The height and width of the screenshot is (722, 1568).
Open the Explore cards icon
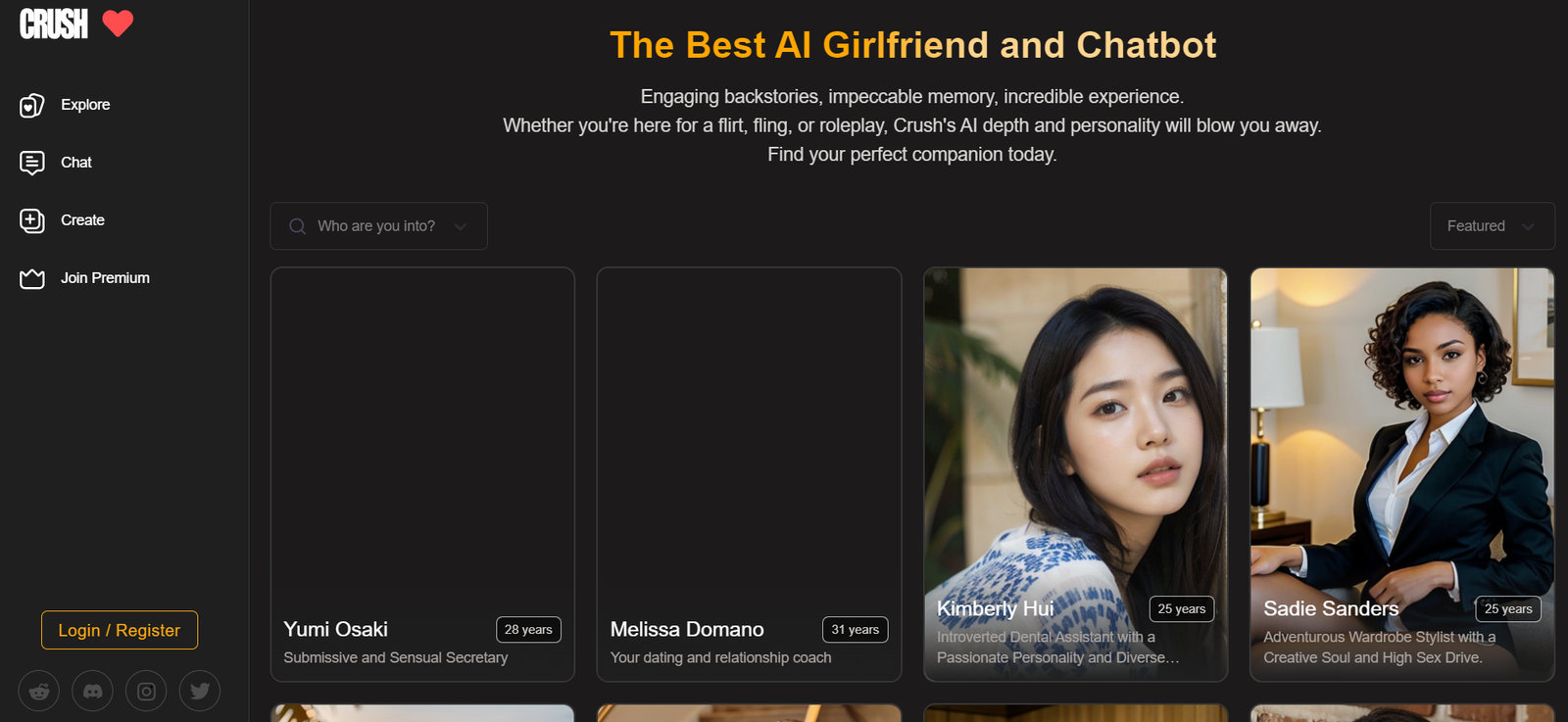pos(32,105)
